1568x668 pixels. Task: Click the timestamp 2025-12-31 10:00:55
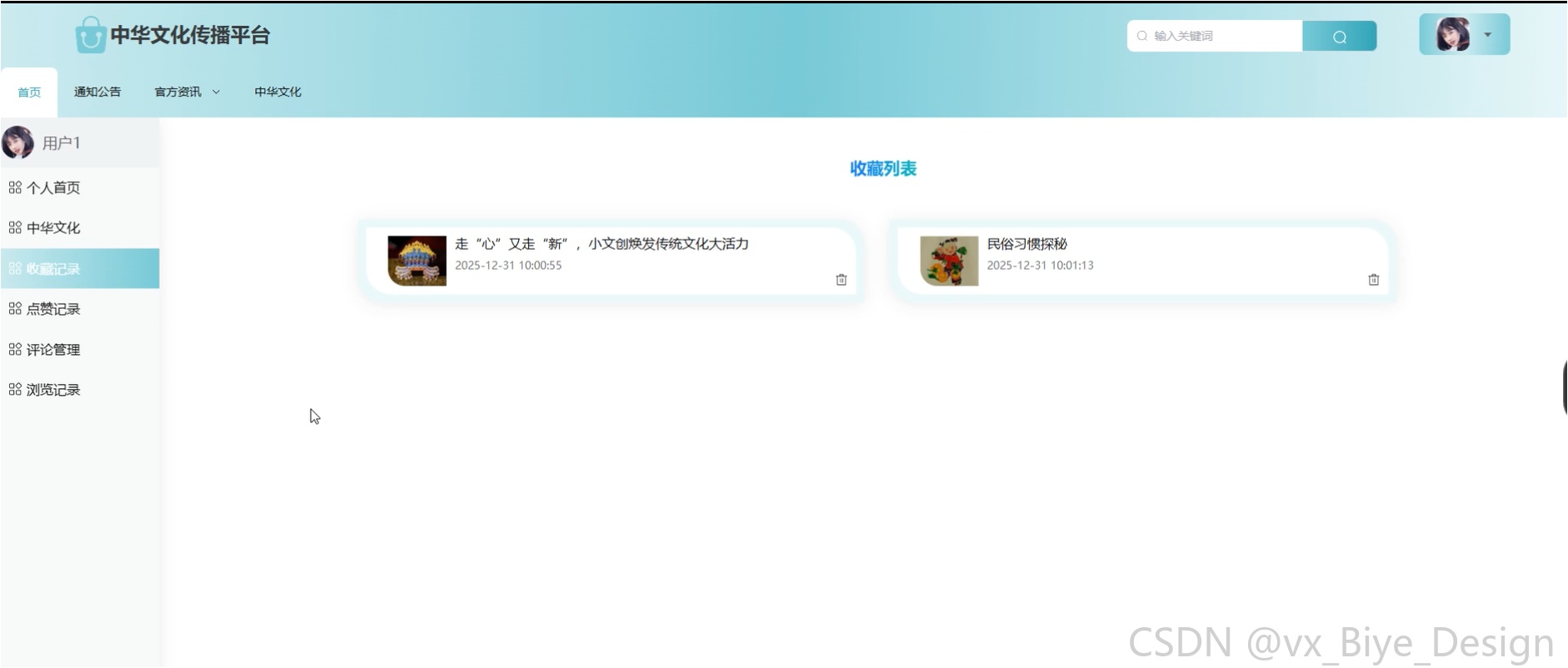(x=508, y=266)
